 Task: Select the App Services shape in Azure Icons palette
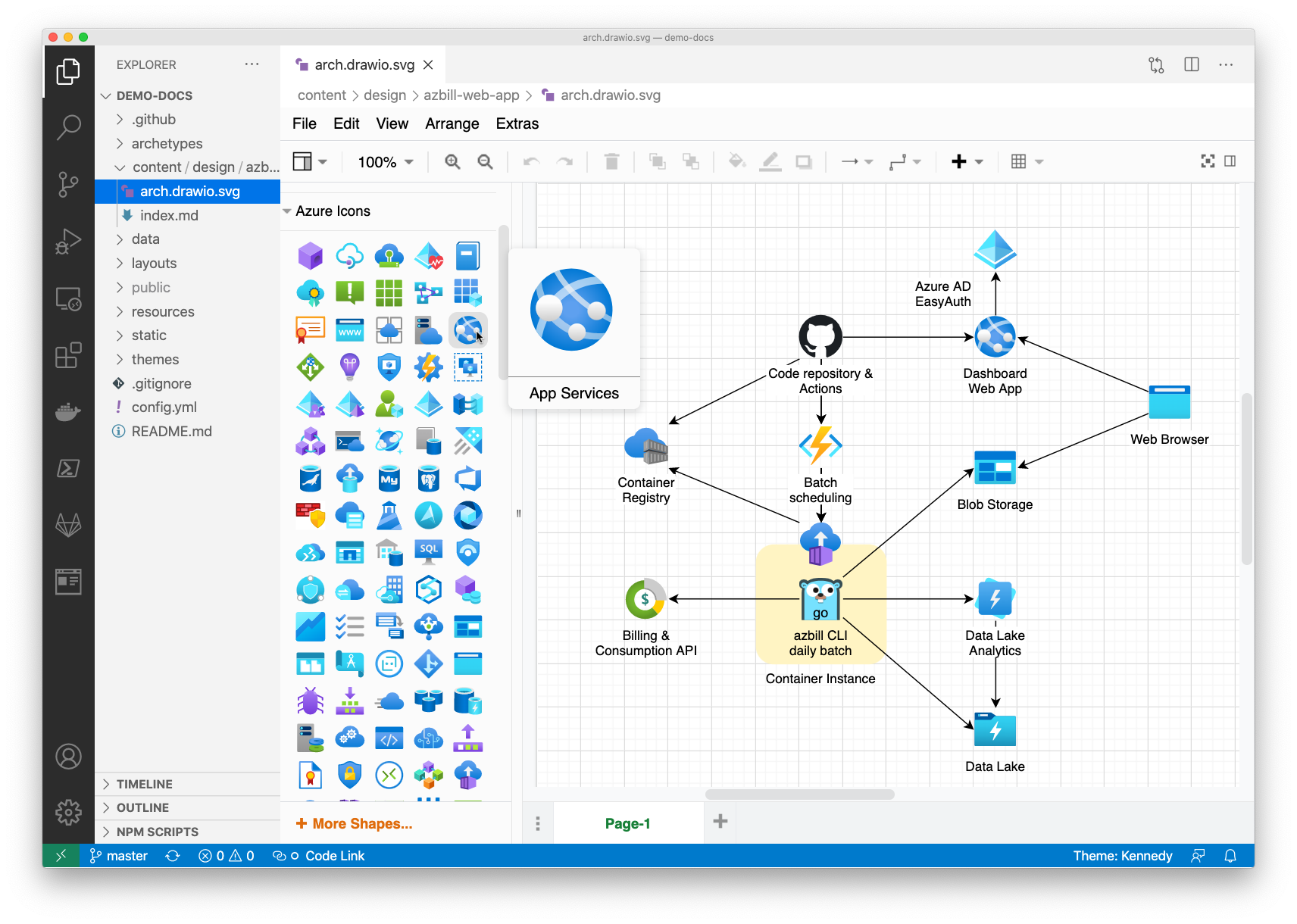pyautogui.click(x=467, y=330)
